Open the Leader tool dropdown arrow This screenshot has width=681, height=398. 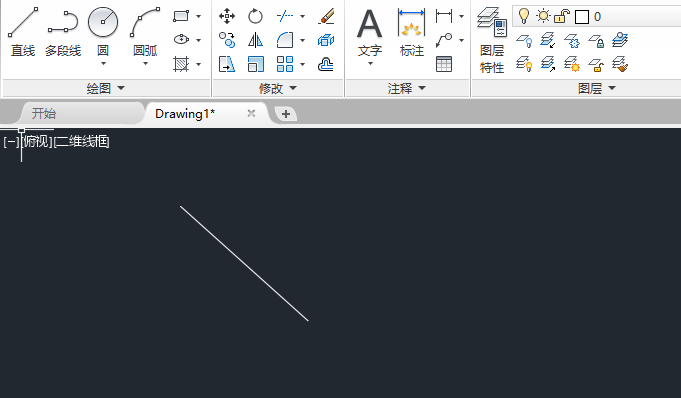(461, 40)
